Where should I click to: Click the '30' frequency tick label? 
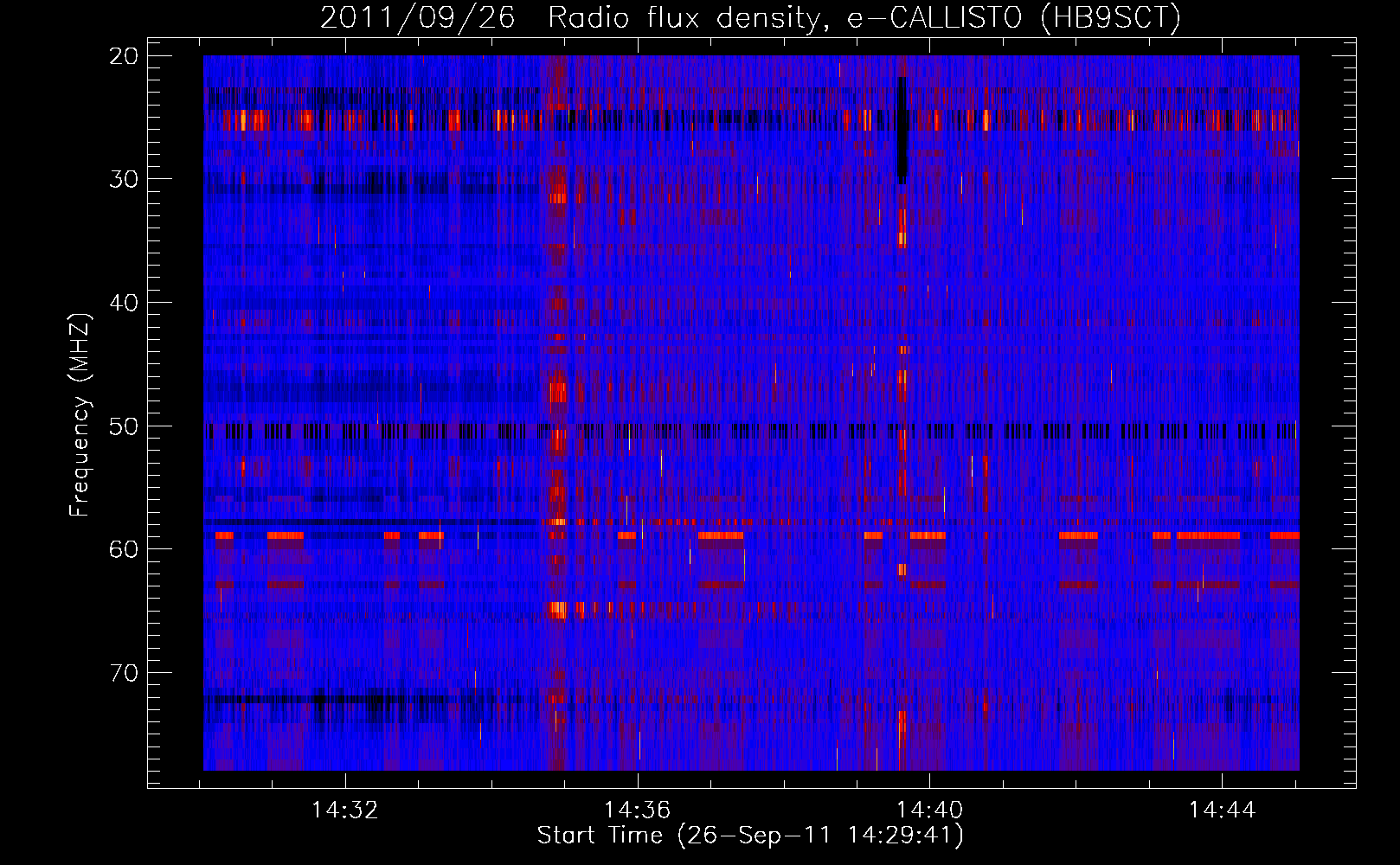(125, 179)
